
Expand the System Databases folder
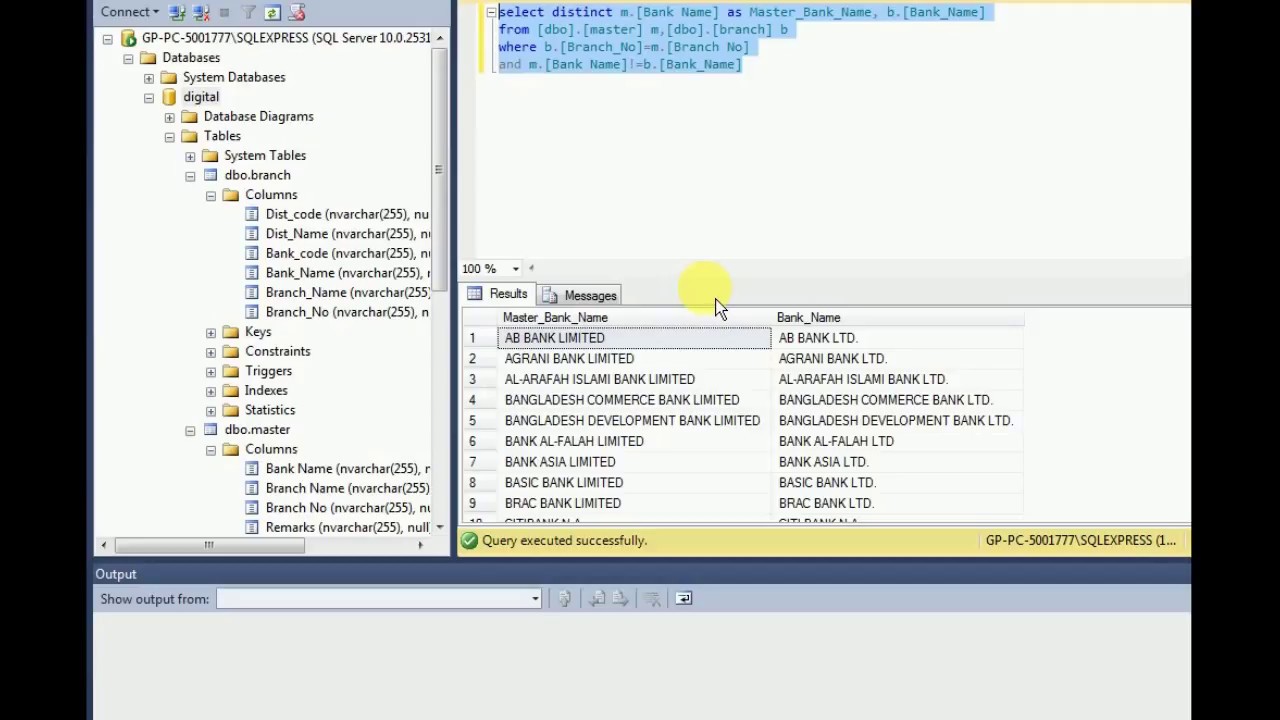(x=149, y=77)
